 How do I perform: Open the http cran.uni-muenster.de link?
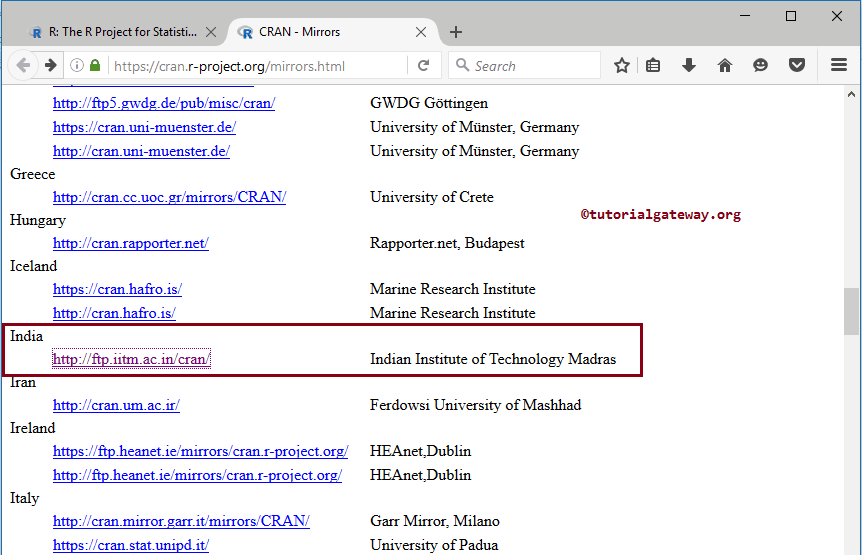tap(141, 151)
